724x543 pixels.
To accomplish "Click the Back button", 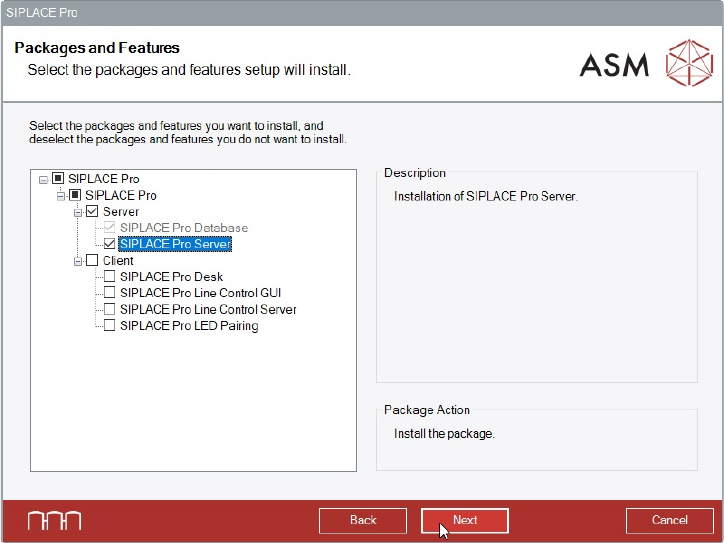I will pos(363,520).
